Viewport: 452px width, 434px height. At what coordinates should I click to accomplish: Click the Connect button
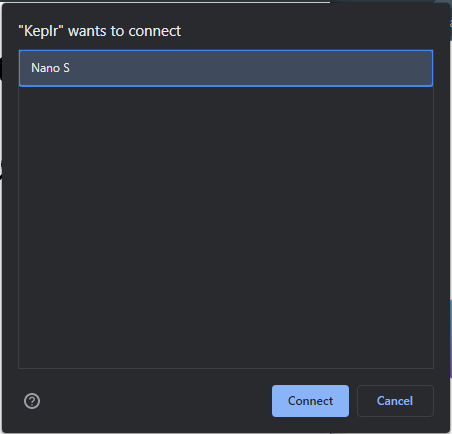[310, 401]
